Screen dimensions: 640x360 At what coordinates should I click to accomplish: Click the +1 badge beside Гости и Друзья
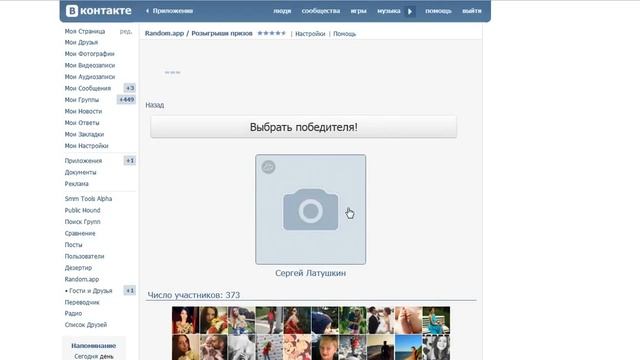pyautogui.click(x=130, y=291)
